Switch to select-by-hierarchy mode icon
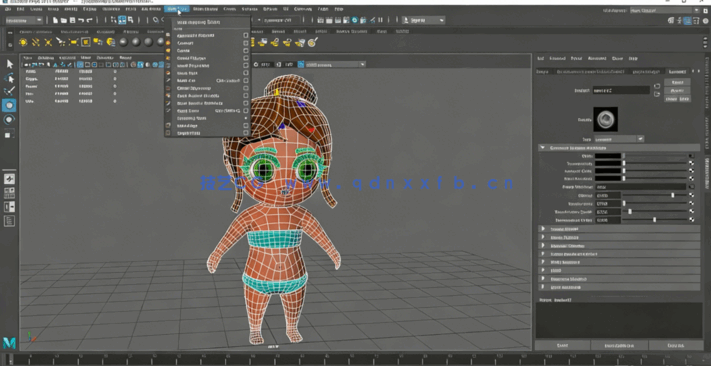The width and height of the screenshot is (711, 366). [114, 20]
